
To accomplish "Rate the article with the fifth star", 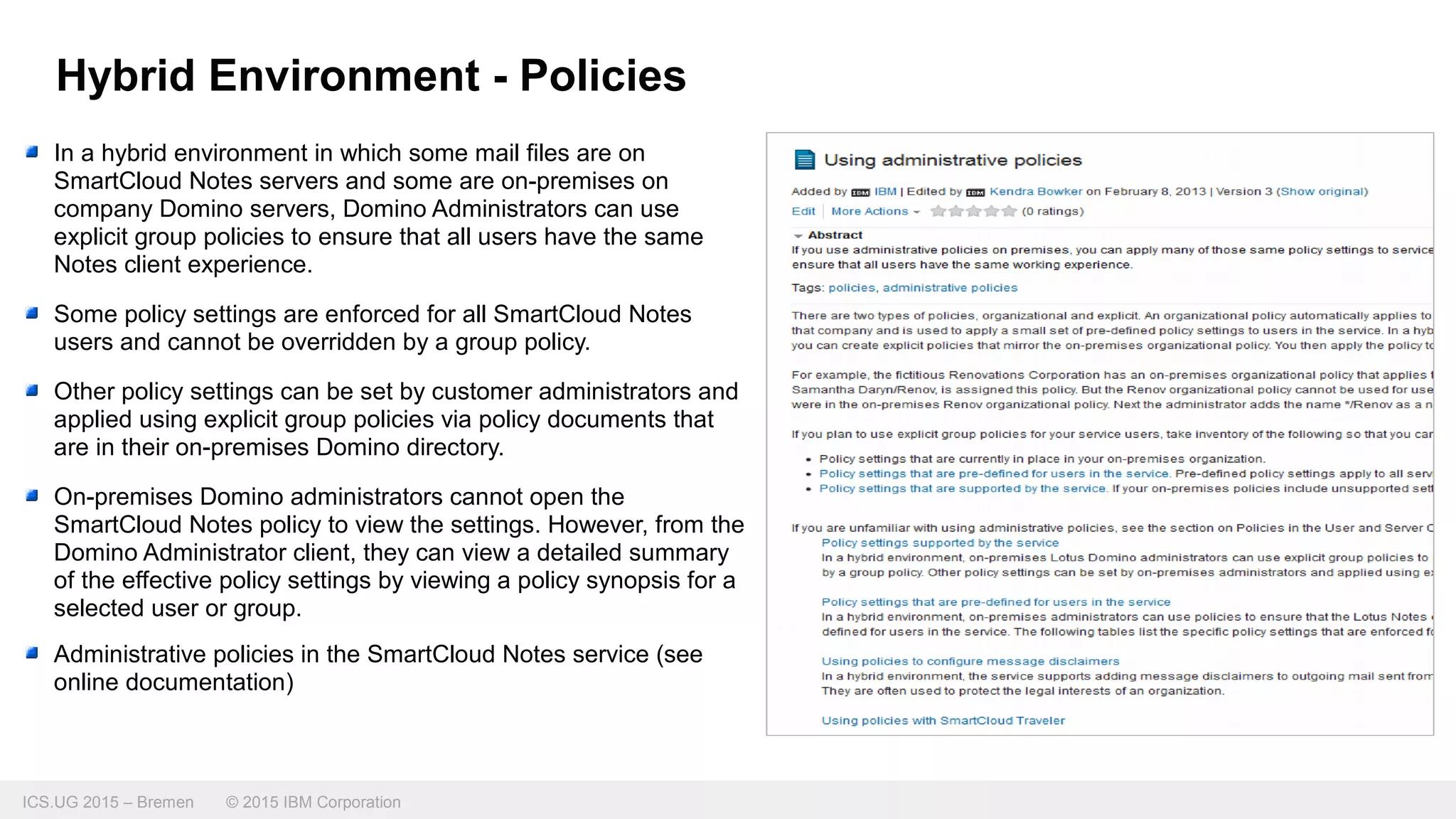I will [1009, 211].
